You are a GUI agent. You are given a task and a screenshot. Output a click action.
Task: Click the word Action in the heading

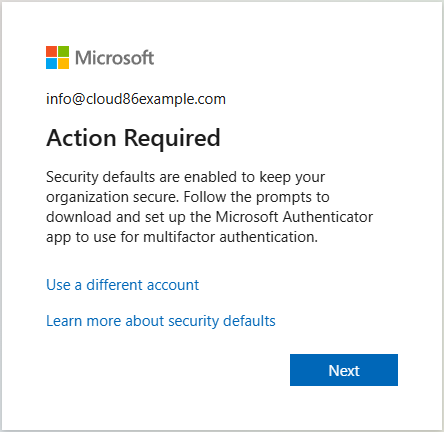pyautogui.click(x=81, y=138)
